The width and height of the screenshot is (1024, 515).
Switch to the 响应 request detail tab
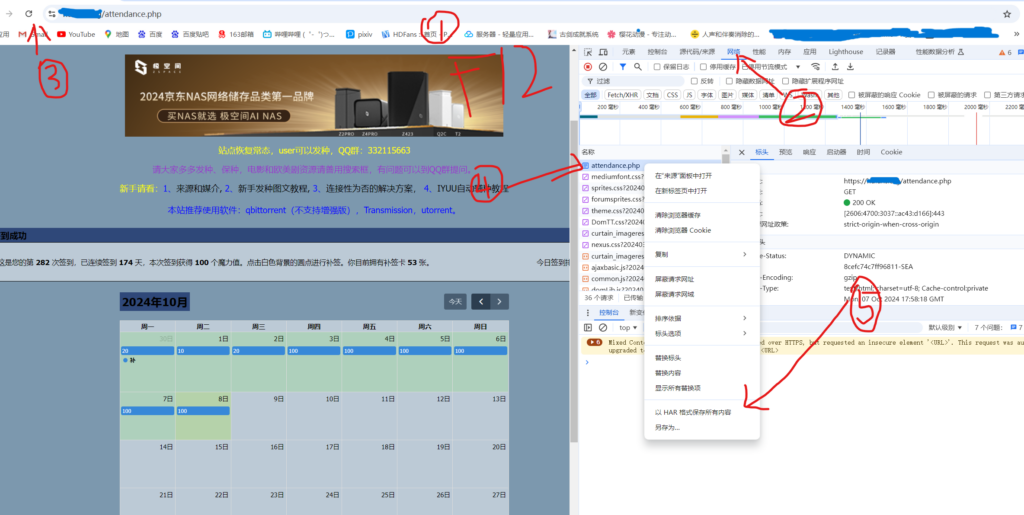(809, 152)
